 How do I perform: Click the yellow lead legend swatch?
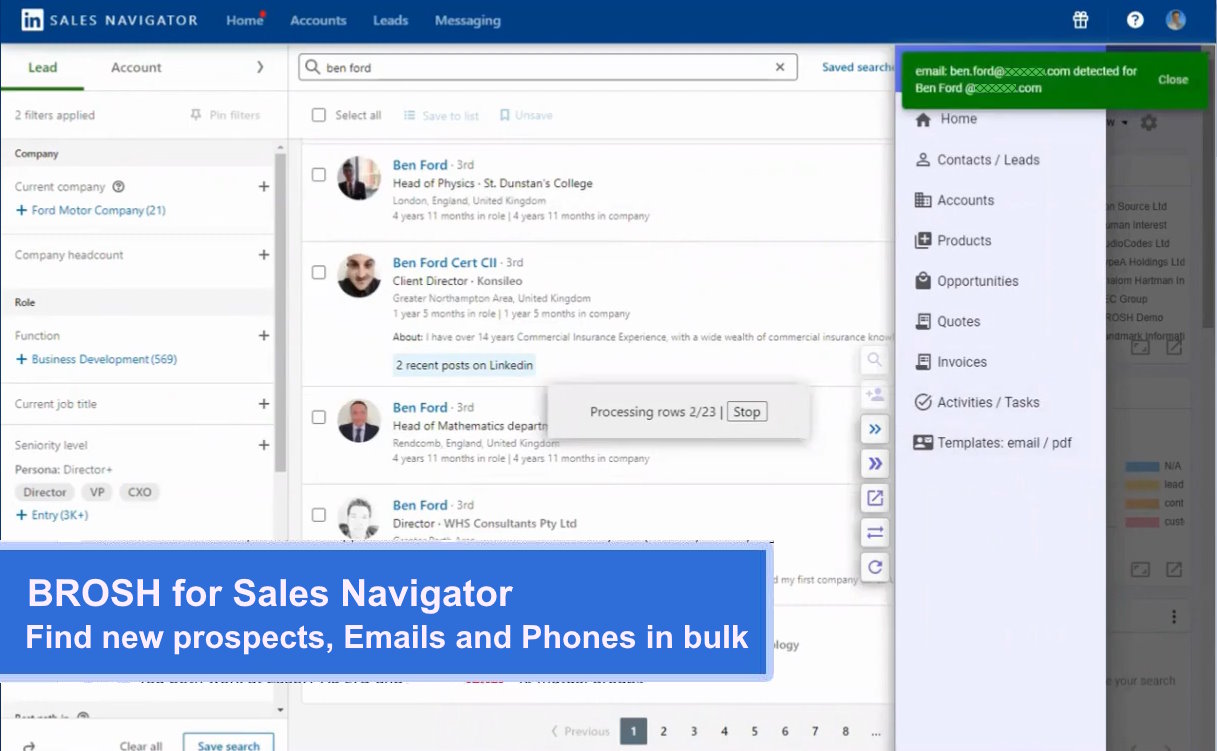[1141, 485]
